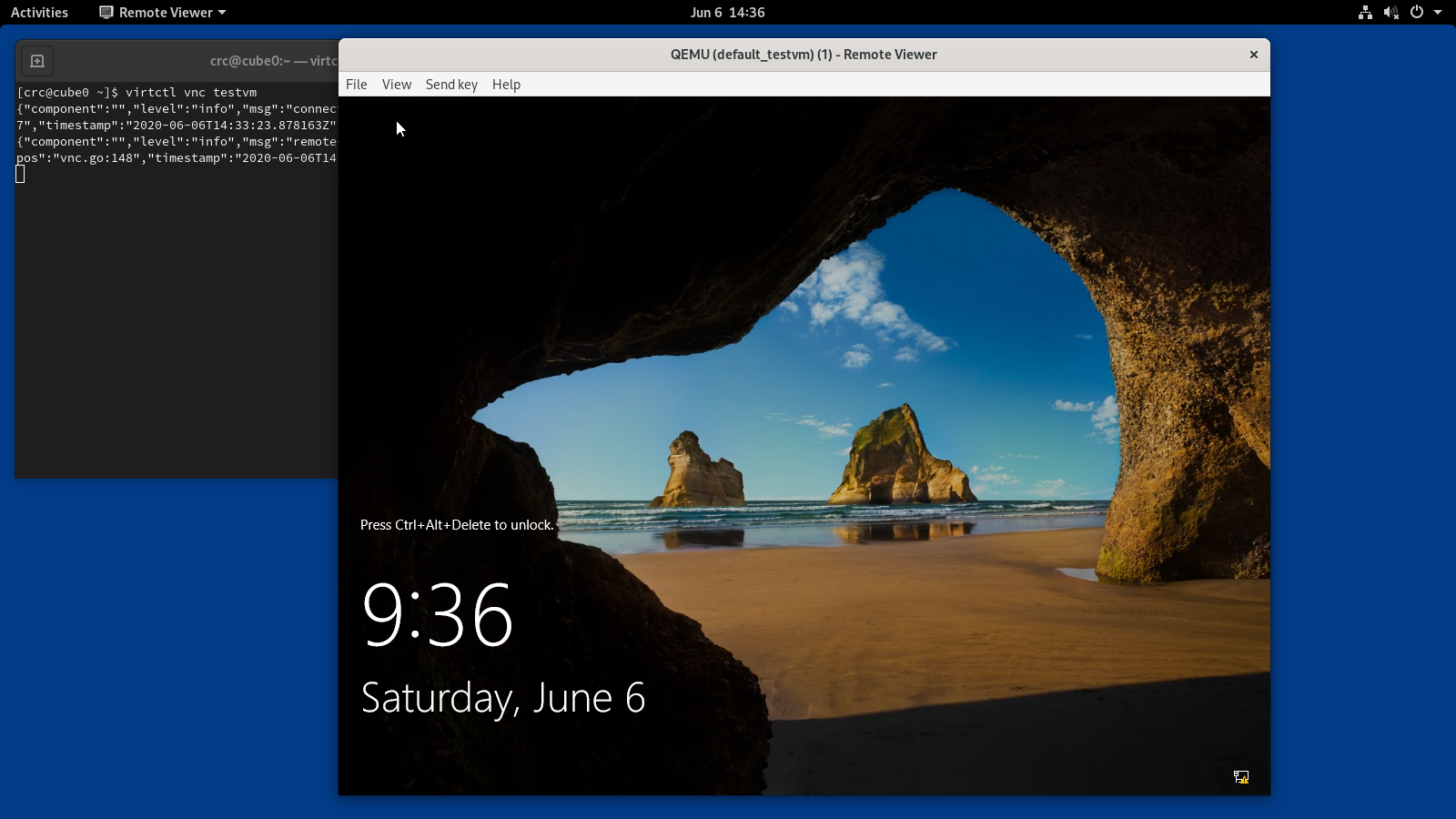Open the Send key menu
This screenshot has width=1456, height=819.
click(x=451, y=84)
